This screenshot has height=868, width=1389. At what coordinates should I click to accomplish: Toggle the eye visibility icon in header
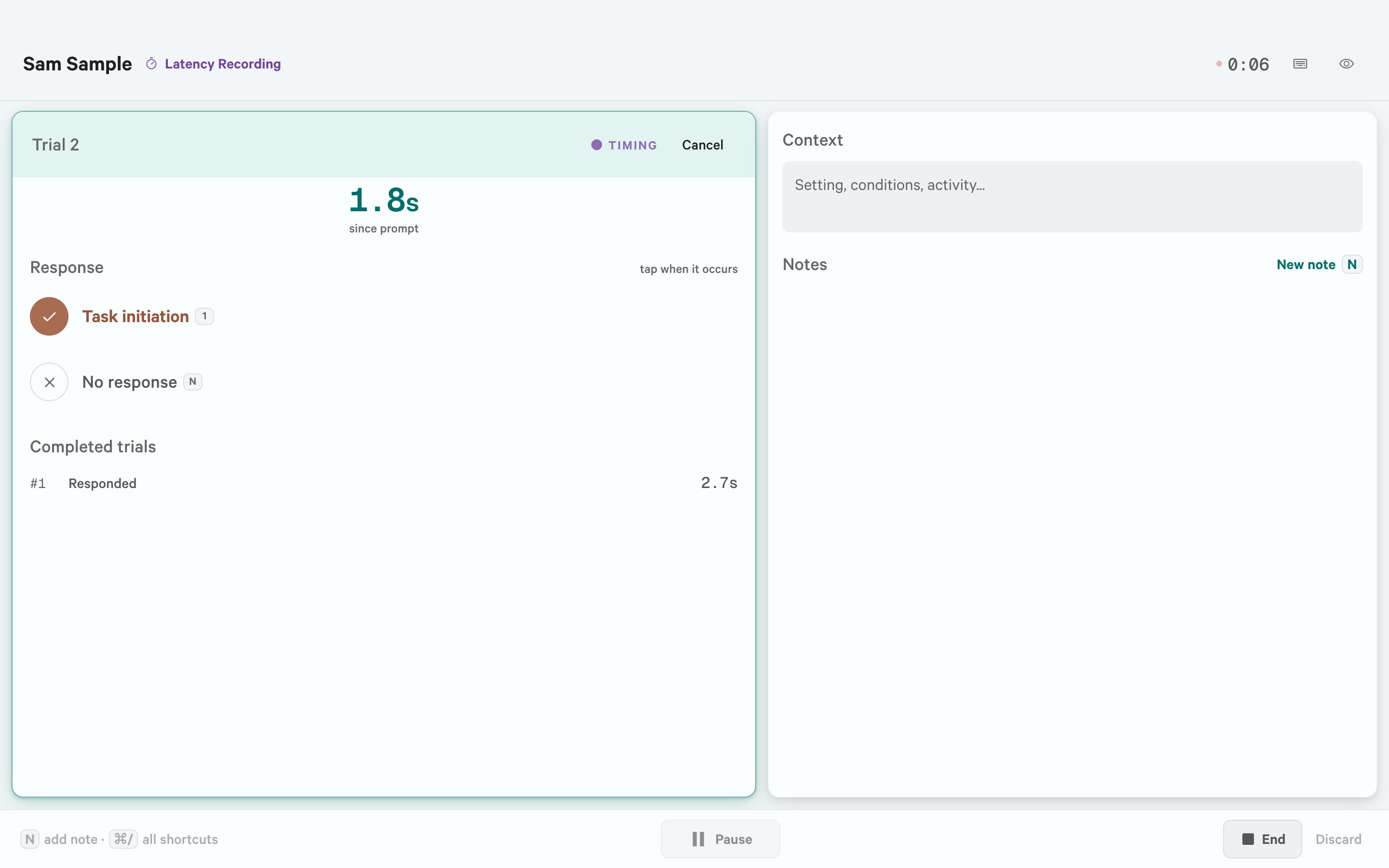pos(1347,64)
